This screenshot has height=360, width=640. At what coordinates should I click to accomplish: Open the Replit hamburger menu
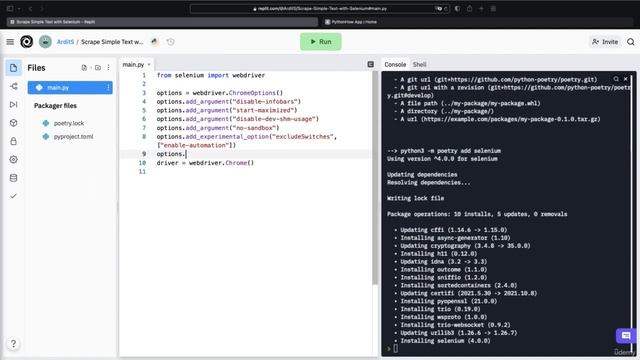10,42
